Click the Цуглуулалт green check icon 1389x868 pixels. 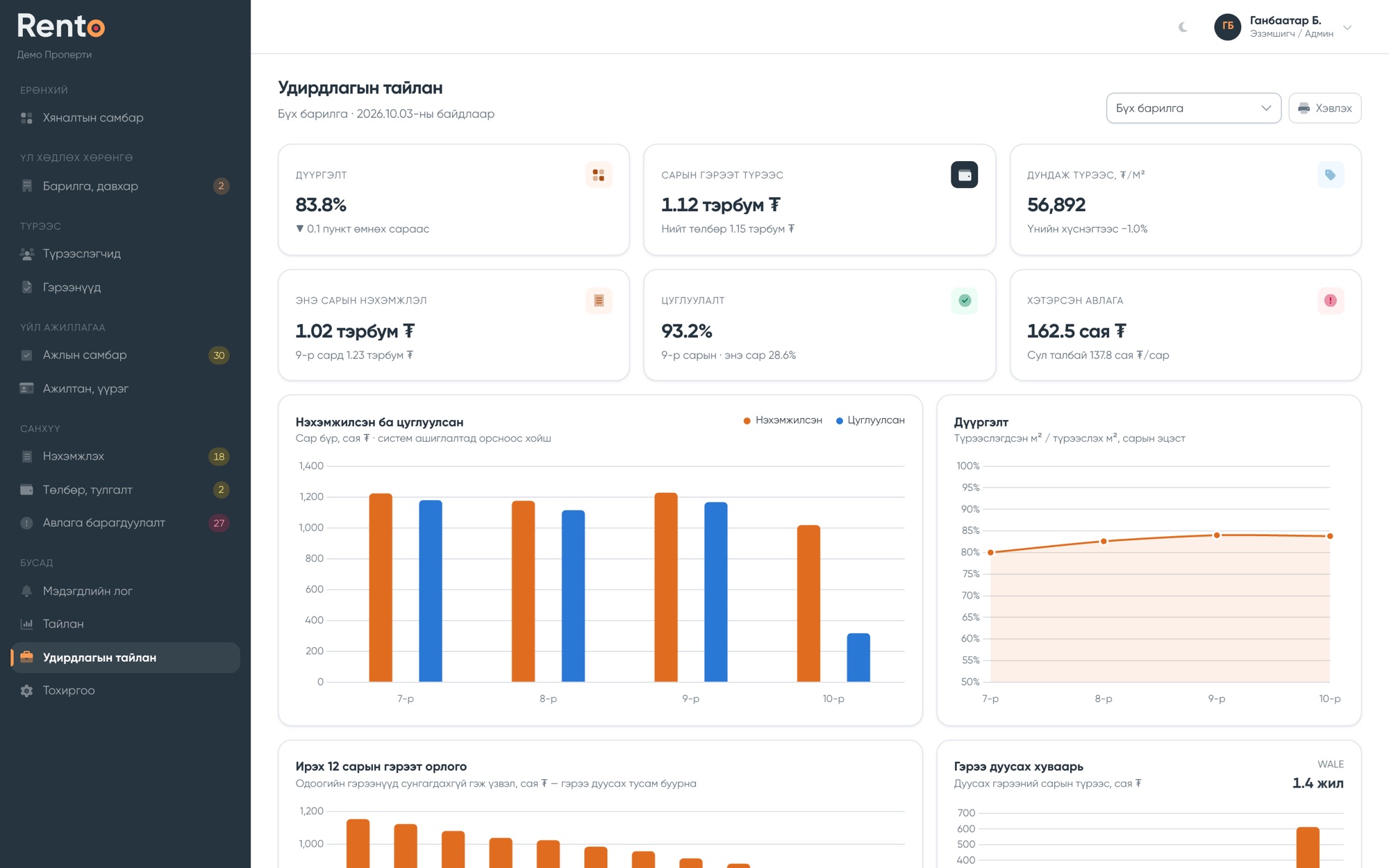964,301
